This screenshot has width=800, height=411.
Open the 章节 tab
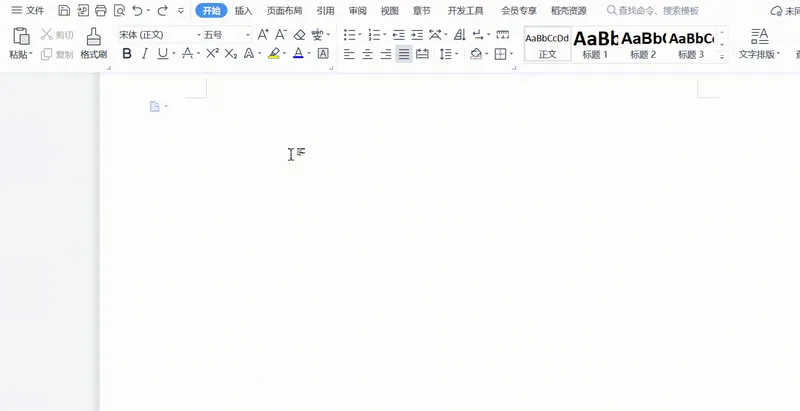tap(421, 11)
